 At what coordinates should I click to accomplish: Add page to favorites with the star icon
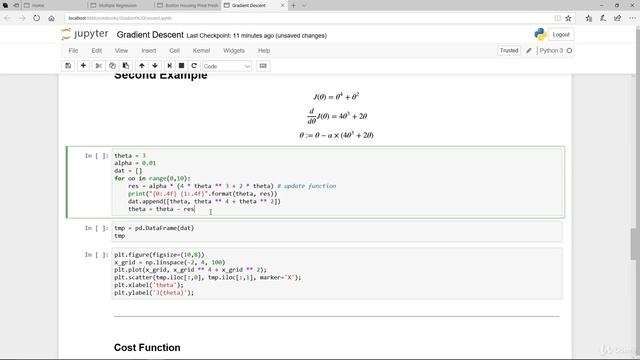[x=569, y=18]
